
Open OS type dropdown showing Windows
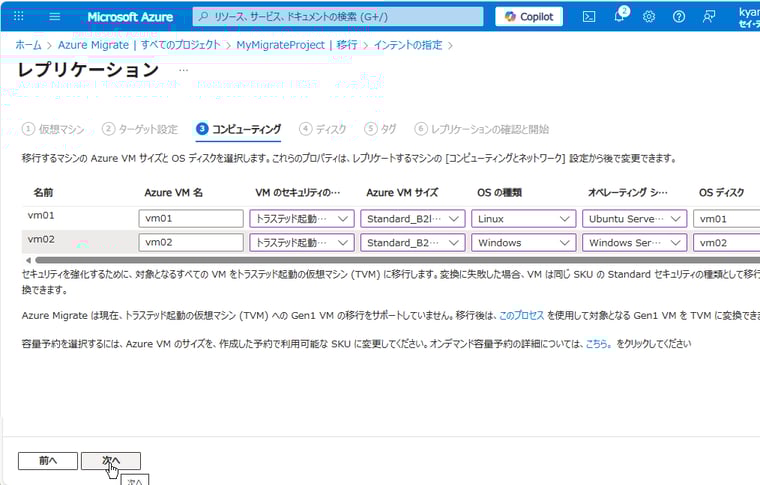click(x=524, y=242)
